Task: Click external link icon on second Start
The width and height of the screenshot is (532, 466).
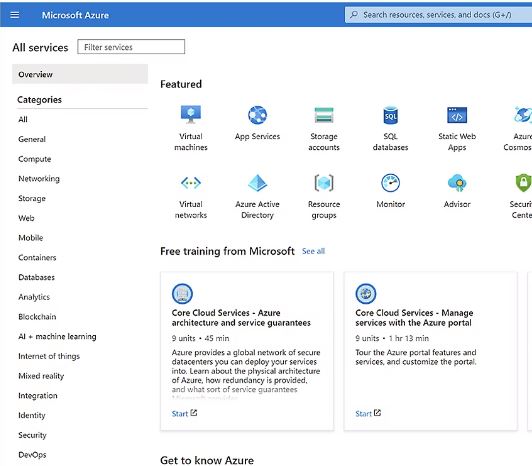Action: tap(377, 413)
